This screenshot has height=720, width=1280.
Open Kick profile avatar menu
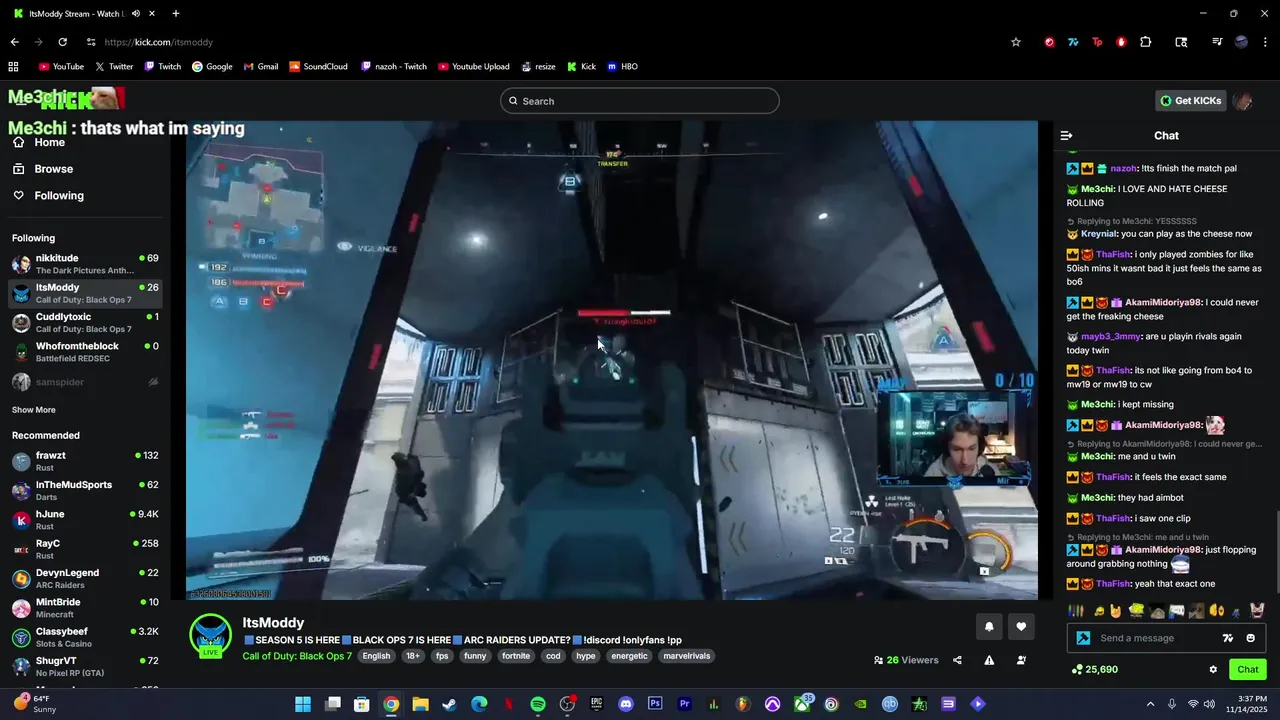tap(1243, 101)
